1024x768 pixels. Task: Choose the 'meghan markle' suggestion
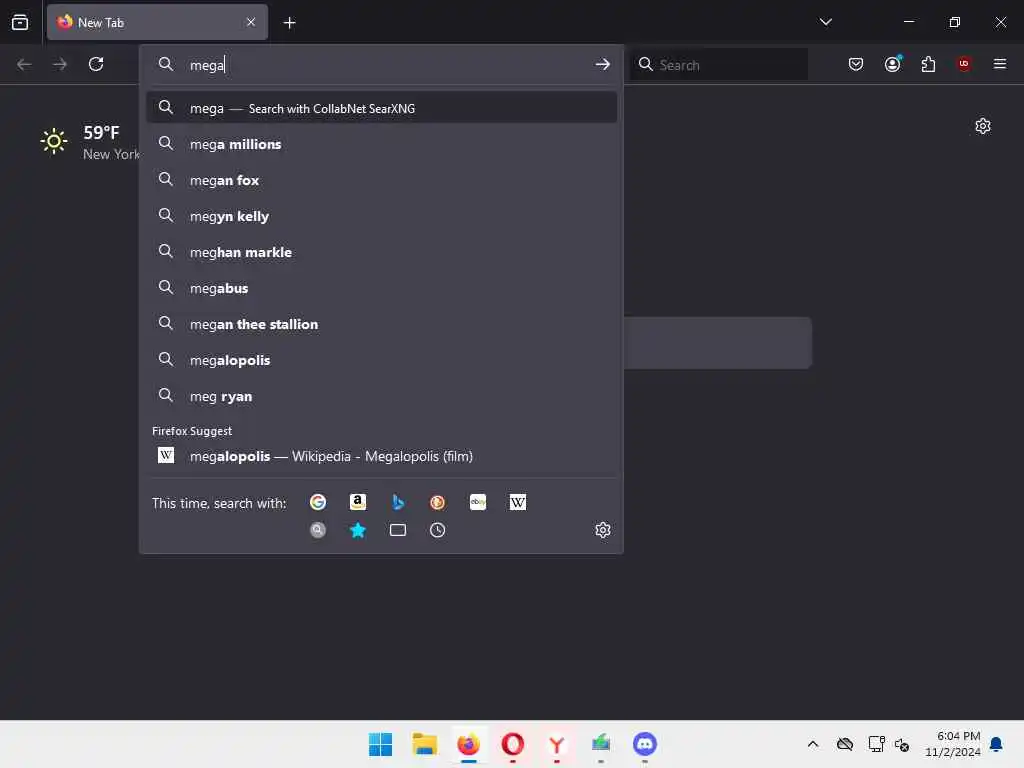(x=381, y=252)
